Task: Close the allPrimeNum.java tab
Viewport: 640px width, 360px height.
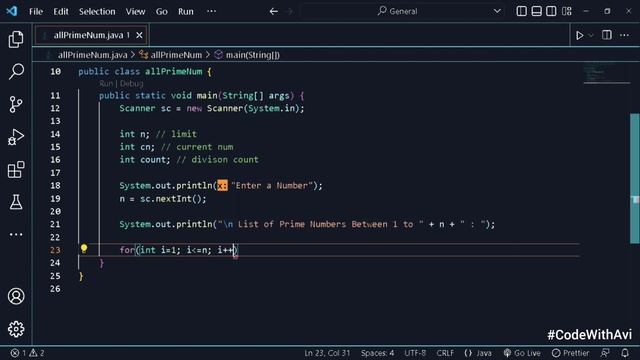Action: click(x=139, y=35)
